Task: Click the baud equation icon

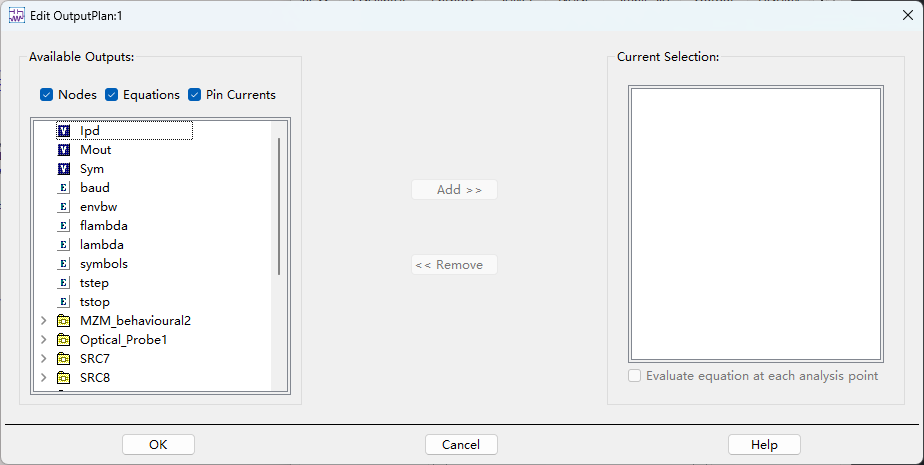Action: 64,188
